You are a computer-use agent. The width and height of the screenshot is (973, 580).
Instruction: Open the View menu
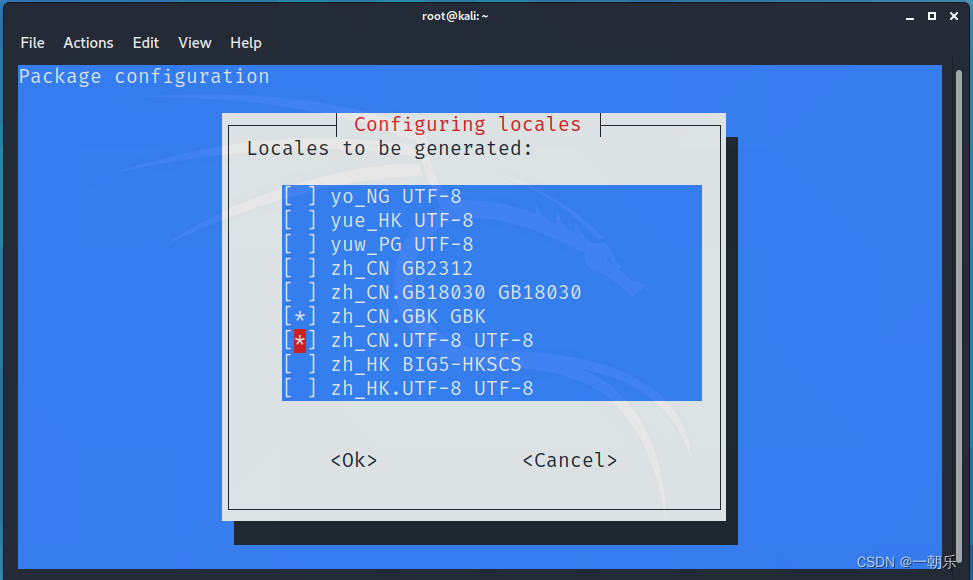(x=195, y=43)
